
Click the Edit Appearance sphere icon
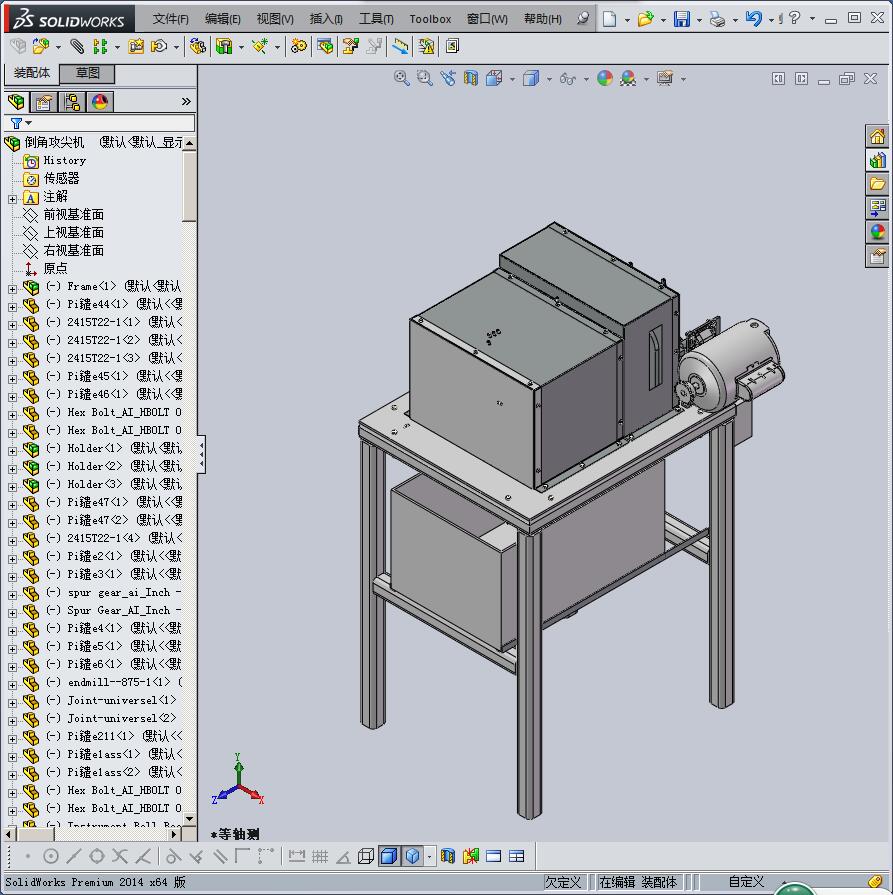coord(605,78)
